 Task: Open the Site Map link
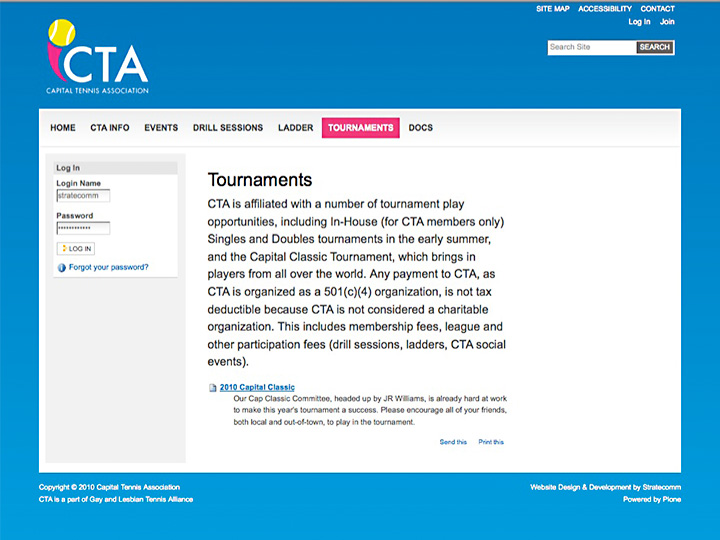tap(552, 9)
